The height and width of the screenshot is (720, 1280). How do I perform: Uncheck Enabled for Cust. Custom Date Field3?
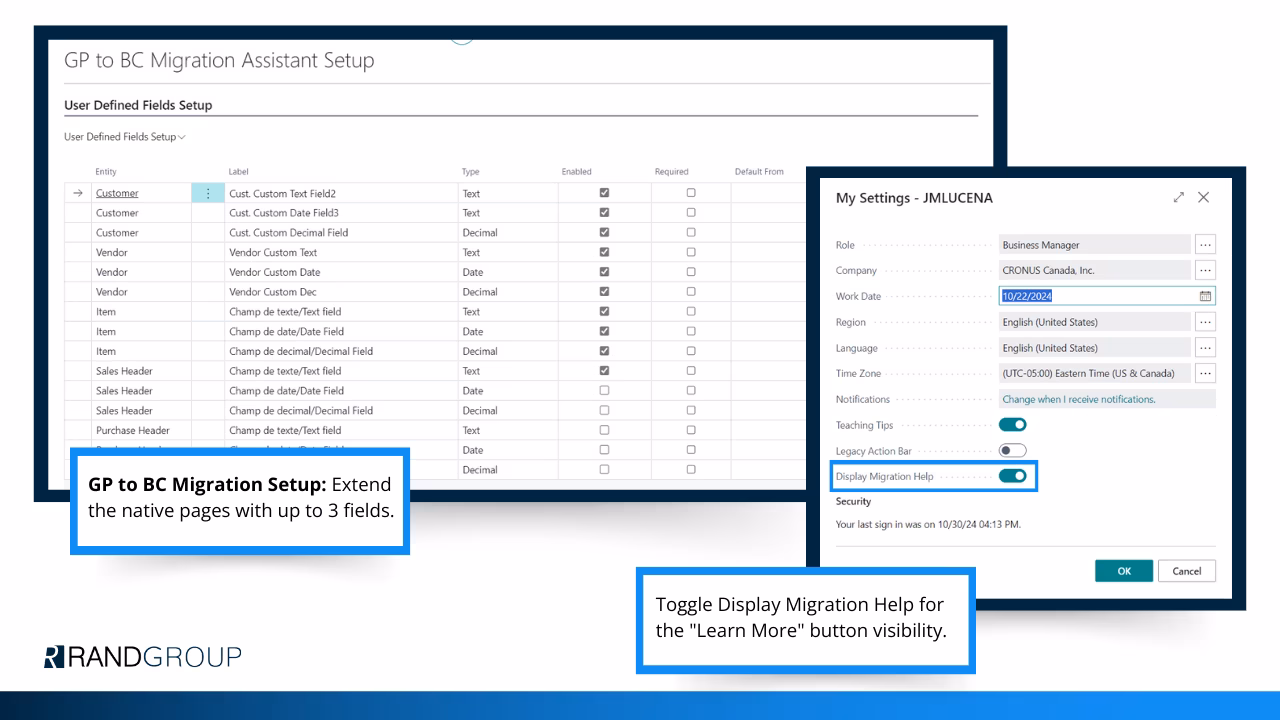point(604,213)
